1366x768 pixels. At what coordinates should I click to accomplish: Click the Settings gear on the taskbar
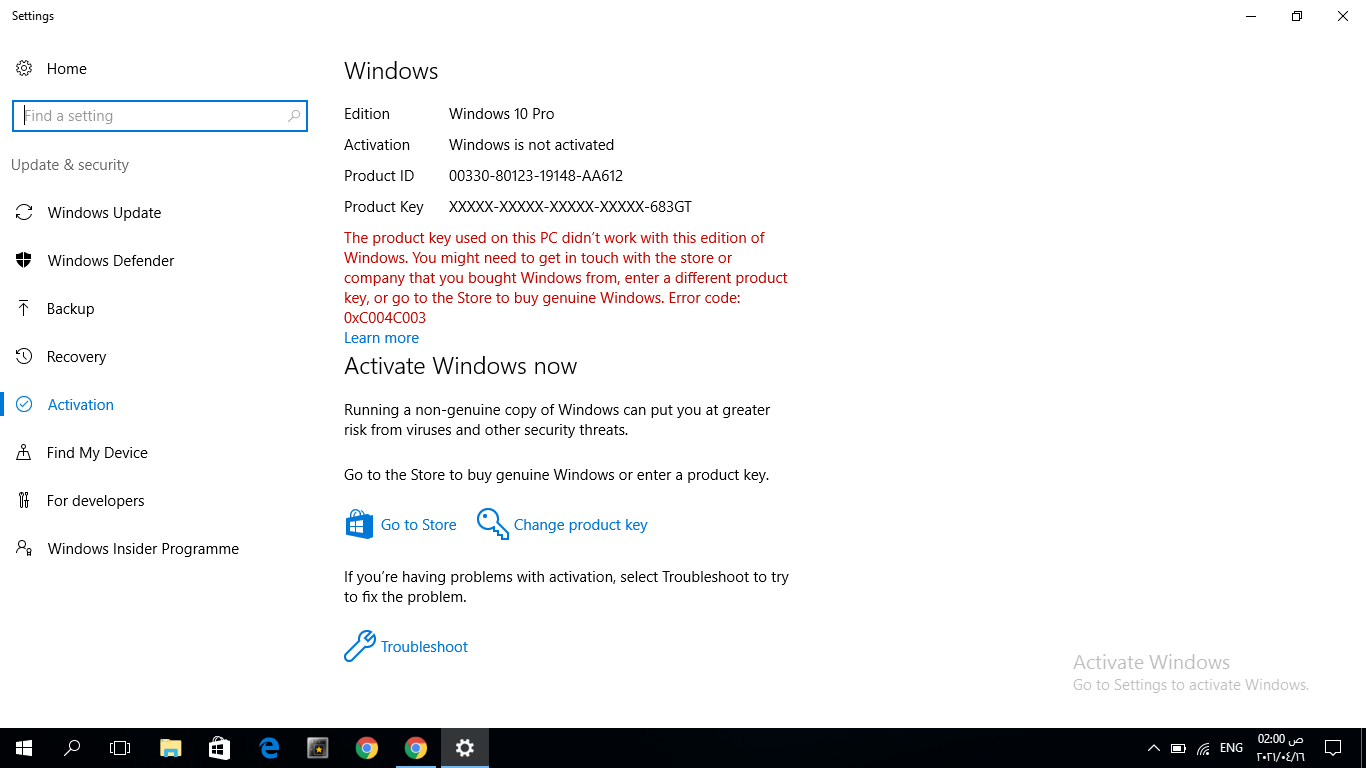point(465,748)
